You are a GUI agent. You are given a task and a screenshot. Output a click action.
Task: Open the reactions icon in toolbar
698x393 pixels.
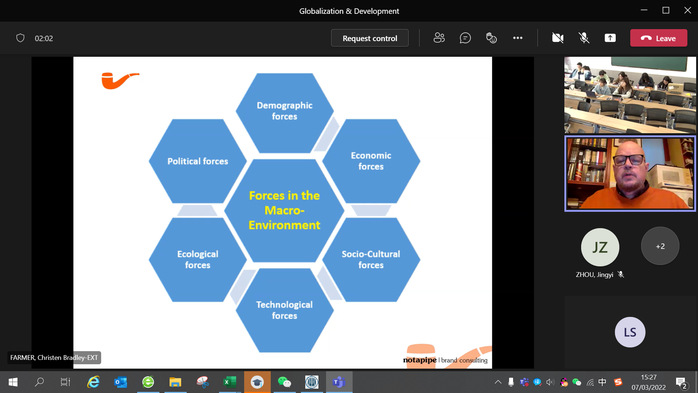tap(491, 38)
